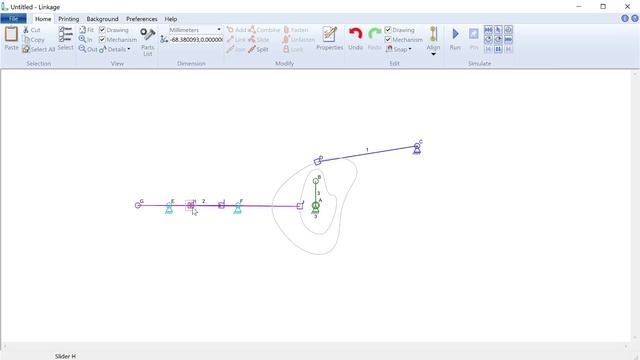Click the Pin simulation button
640x360 pixels.
point(473,39)
